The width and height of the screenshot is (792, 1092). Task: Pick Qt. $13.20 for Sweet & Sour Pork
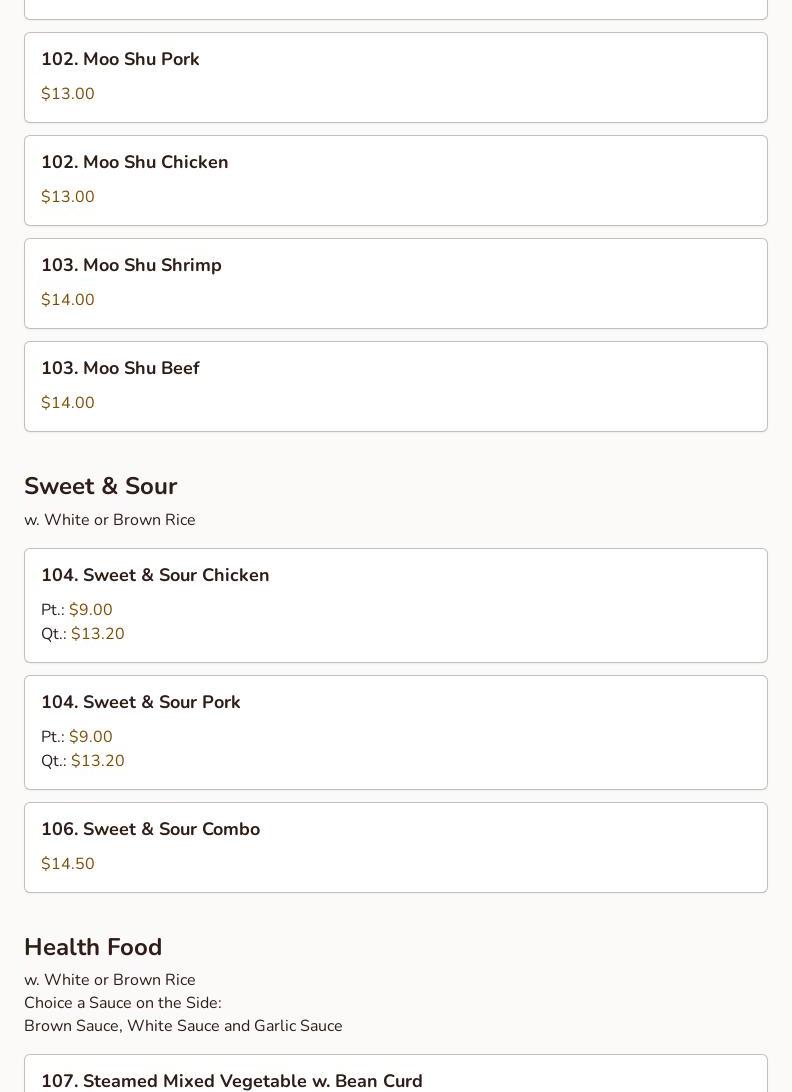click(97, 761)
